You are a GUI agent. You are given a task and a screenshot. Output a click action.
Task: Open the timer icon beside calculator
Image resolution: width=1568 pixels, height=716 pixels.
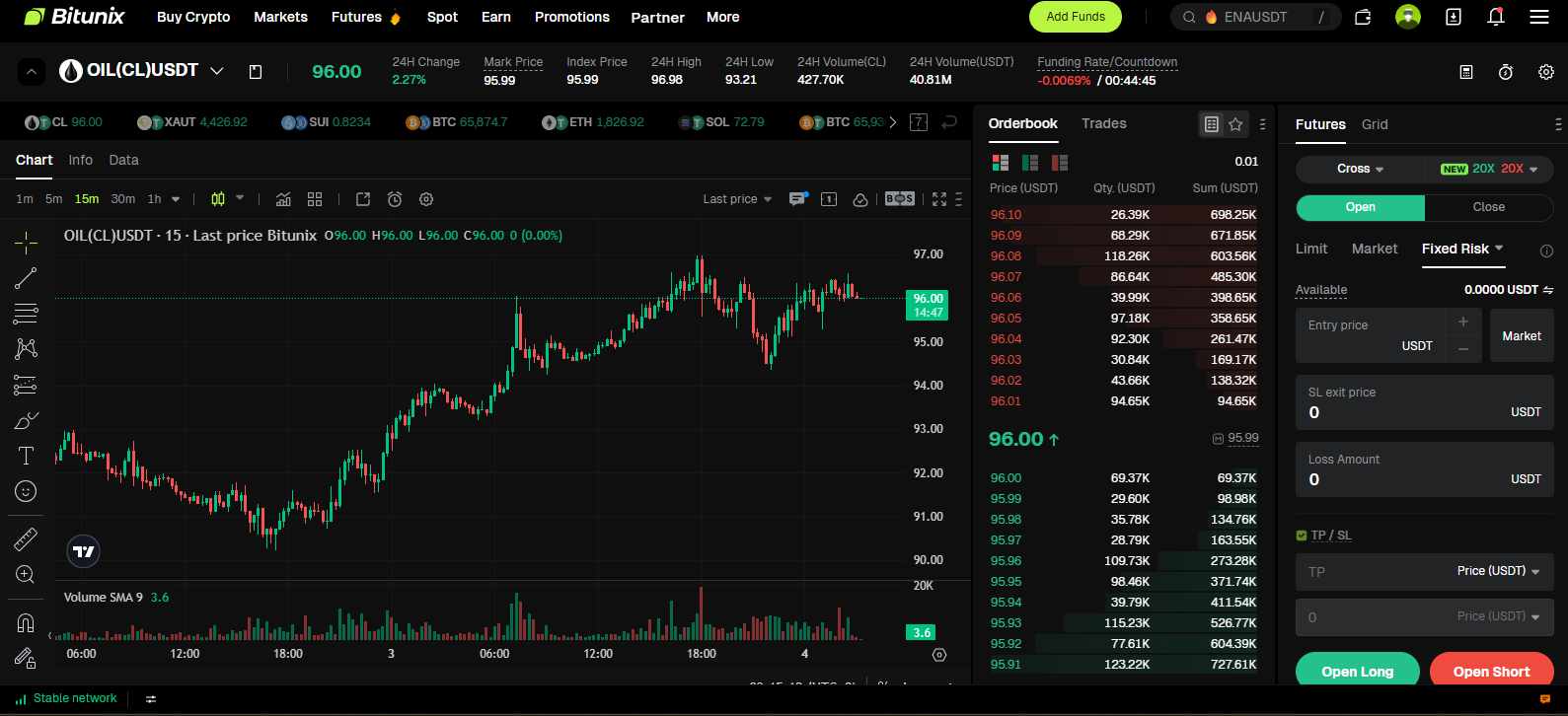[1506, 72]
